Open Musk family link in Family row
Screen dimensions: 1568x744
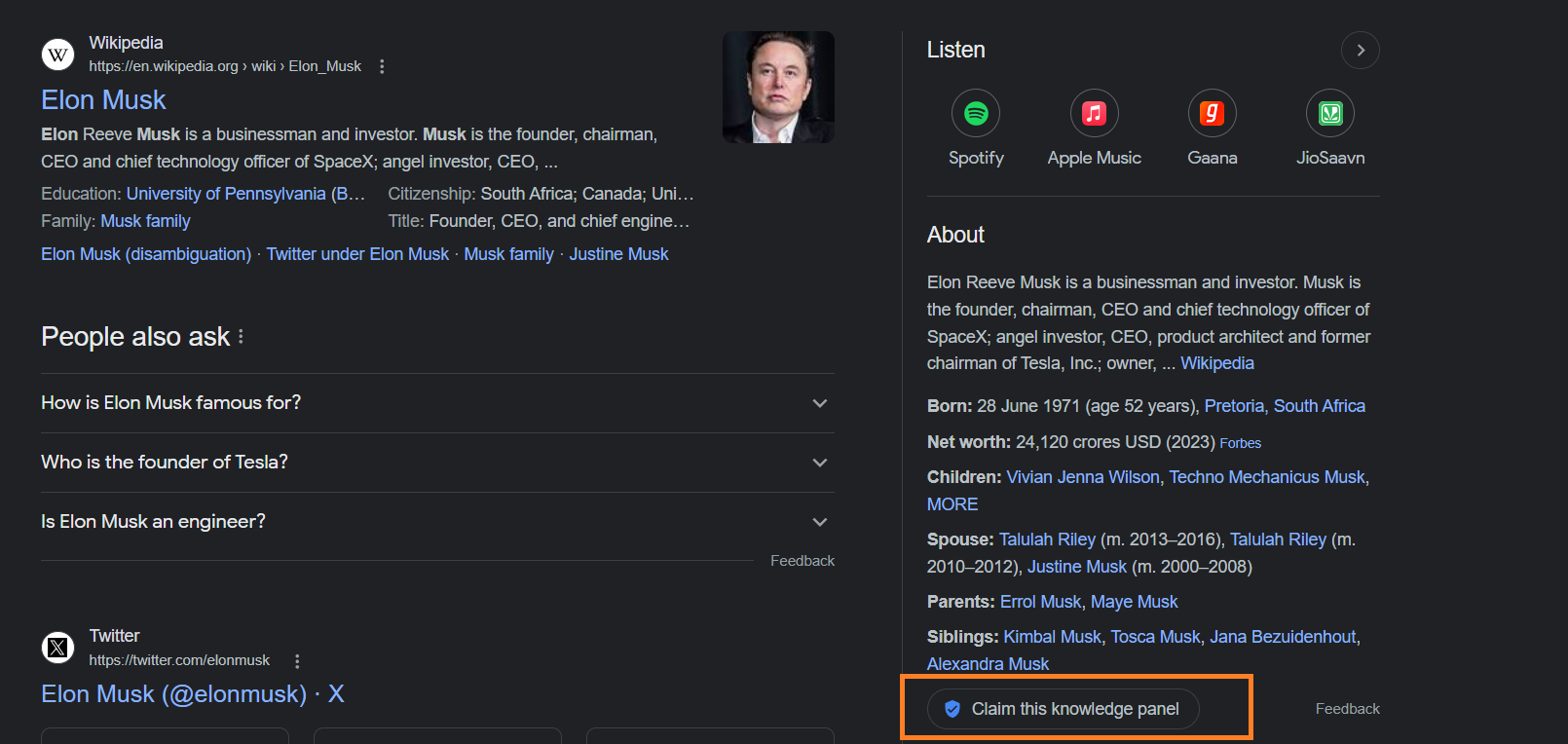pos(145,221)
